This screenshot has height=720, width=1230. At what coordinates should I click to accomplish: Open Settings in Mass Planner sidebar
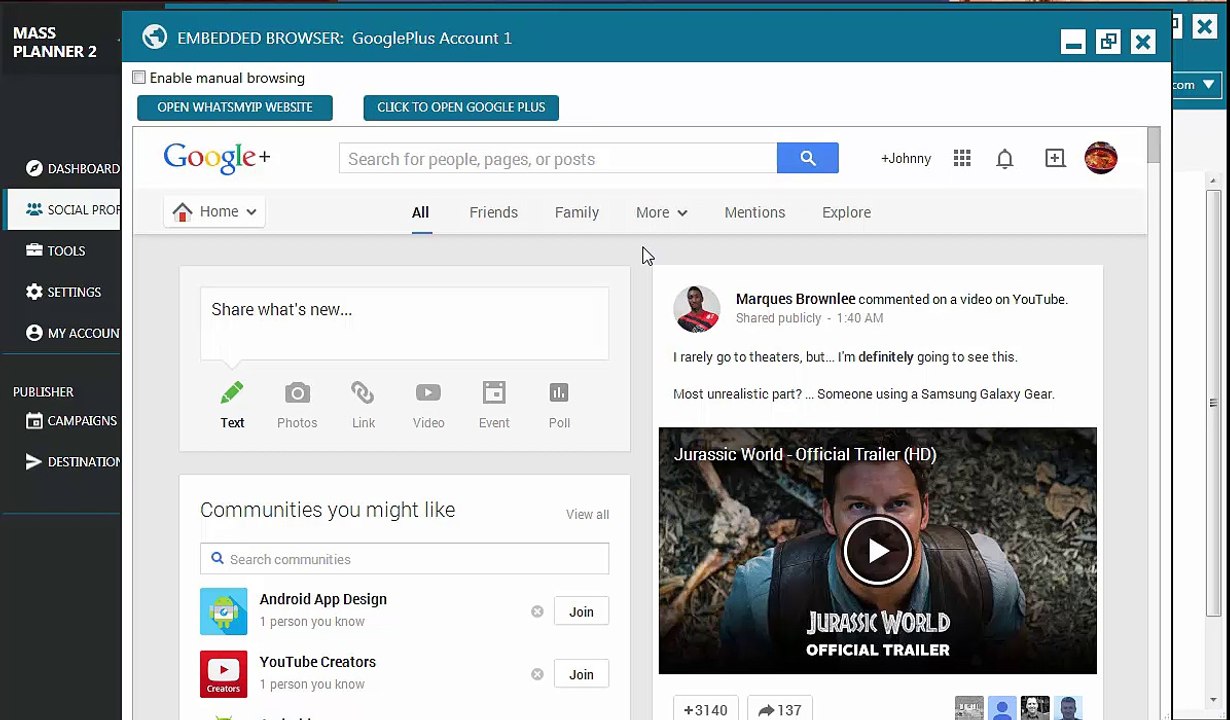point(64,292)
